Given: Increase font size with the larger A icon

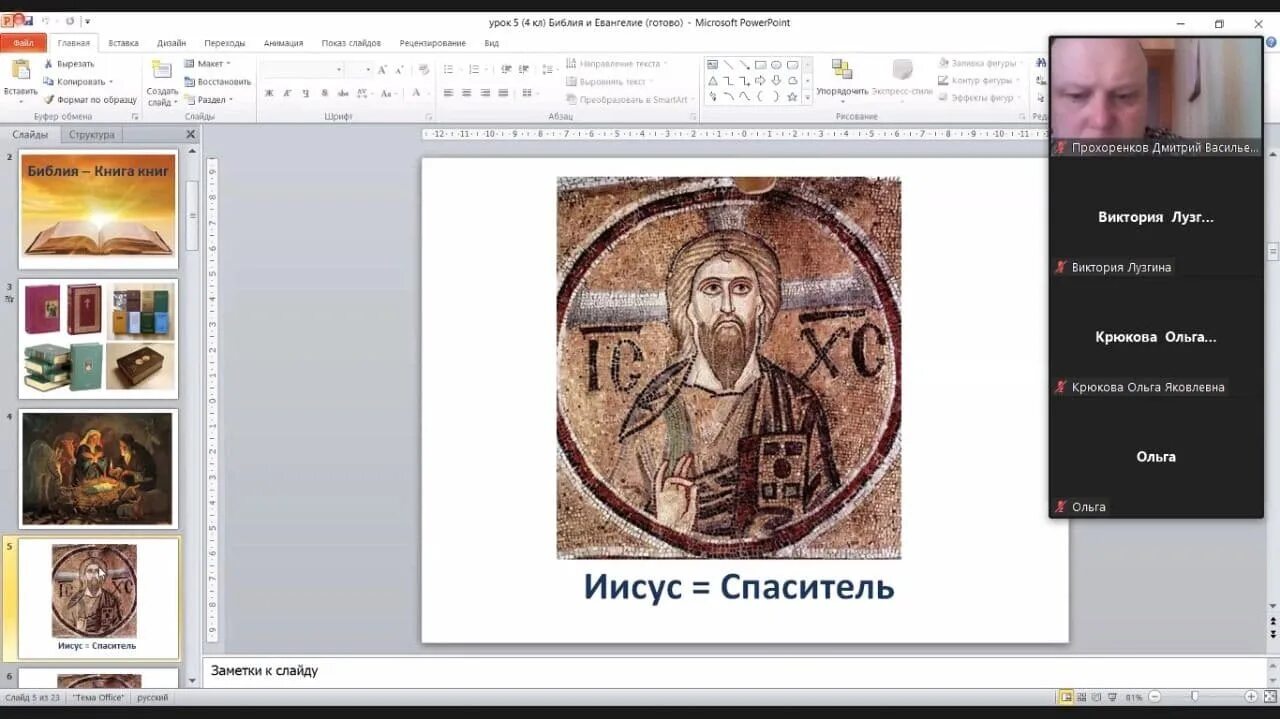Looking at the screenshot, I should pos(382,70).
